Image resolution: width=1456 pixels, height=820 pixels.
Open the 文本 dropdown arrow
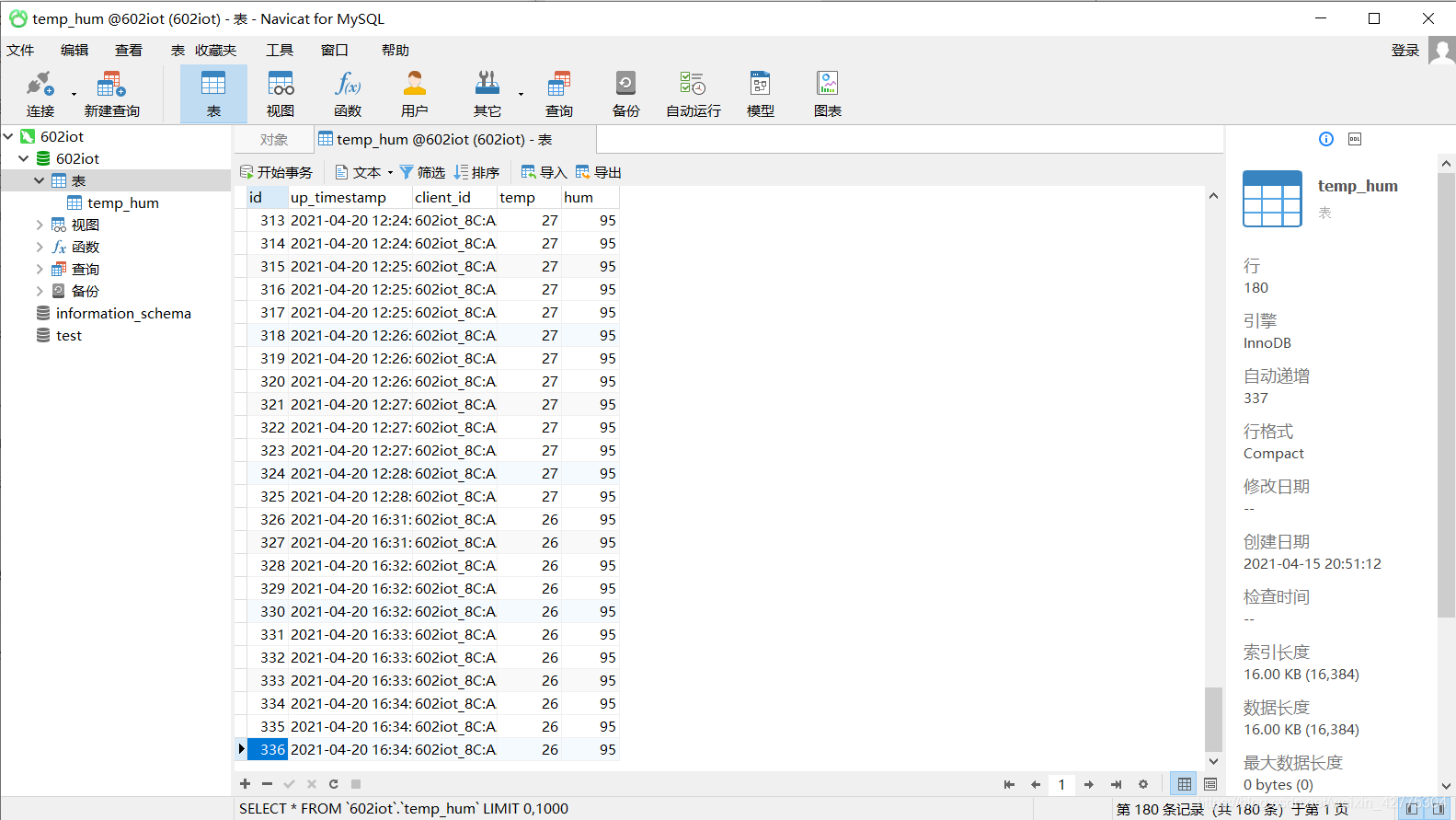pos(390,172)
